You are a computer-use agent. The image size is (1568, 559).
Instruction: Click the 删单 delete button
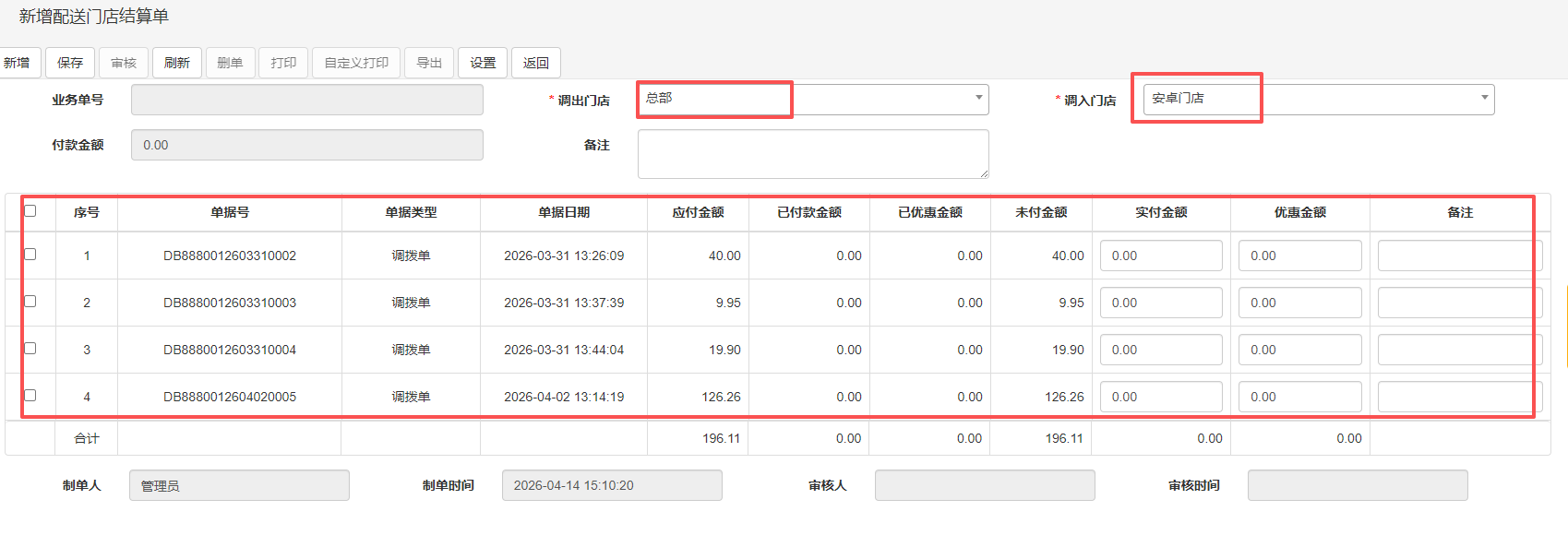click(x=230, y=63)
